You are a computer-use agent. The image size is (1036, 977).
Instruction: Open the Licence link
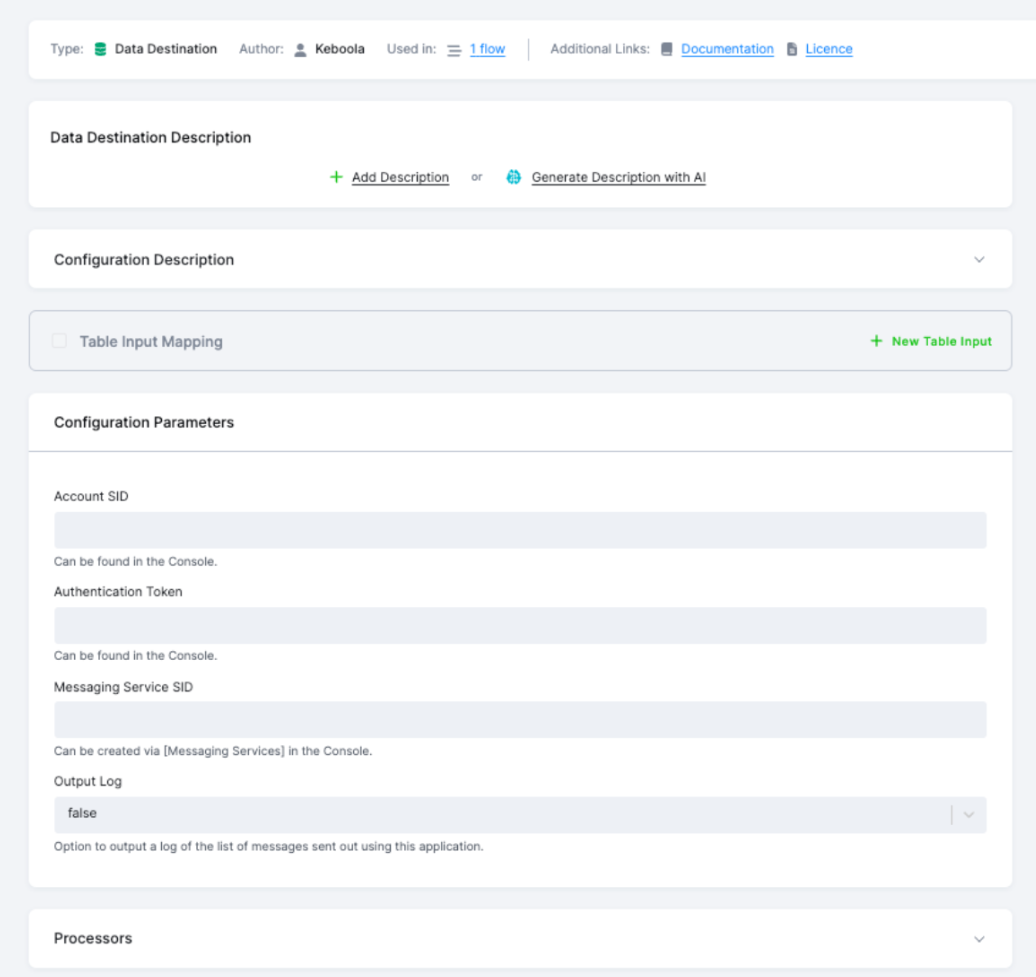pyautogui.click(x=828, y=48)
